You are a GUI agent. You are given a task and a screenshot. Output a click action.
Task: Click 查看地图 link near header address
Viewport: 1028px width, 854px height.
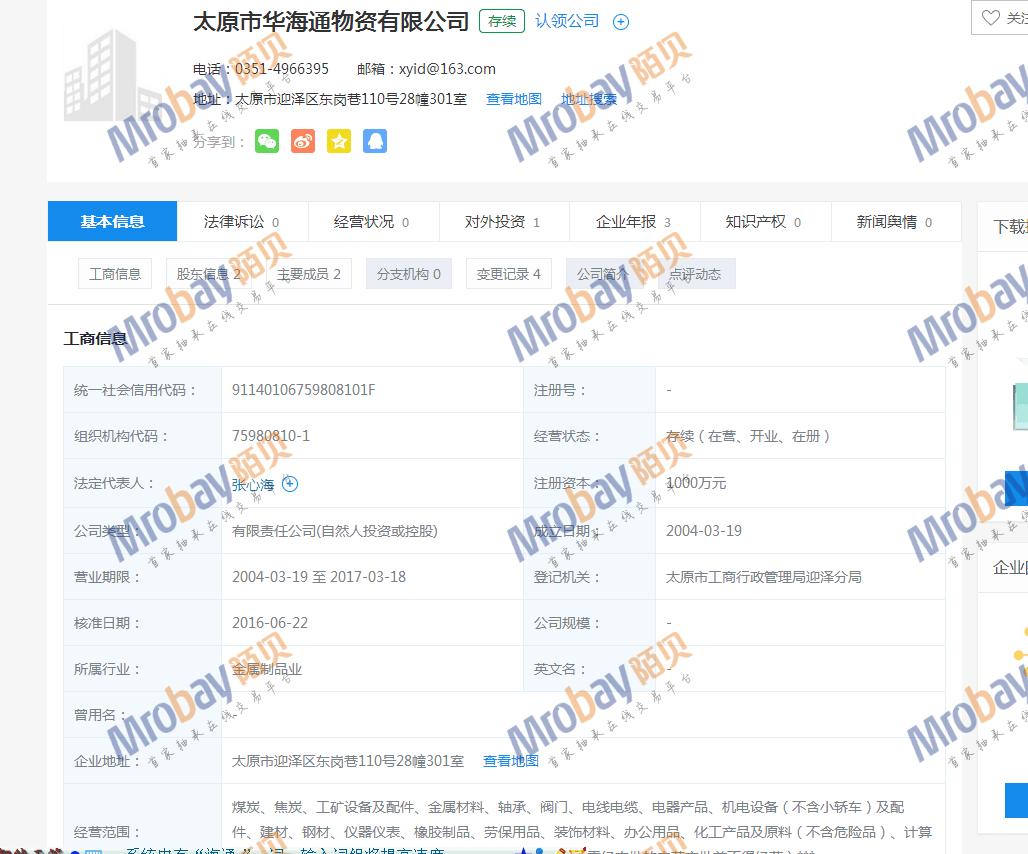(x=514, y=99)
